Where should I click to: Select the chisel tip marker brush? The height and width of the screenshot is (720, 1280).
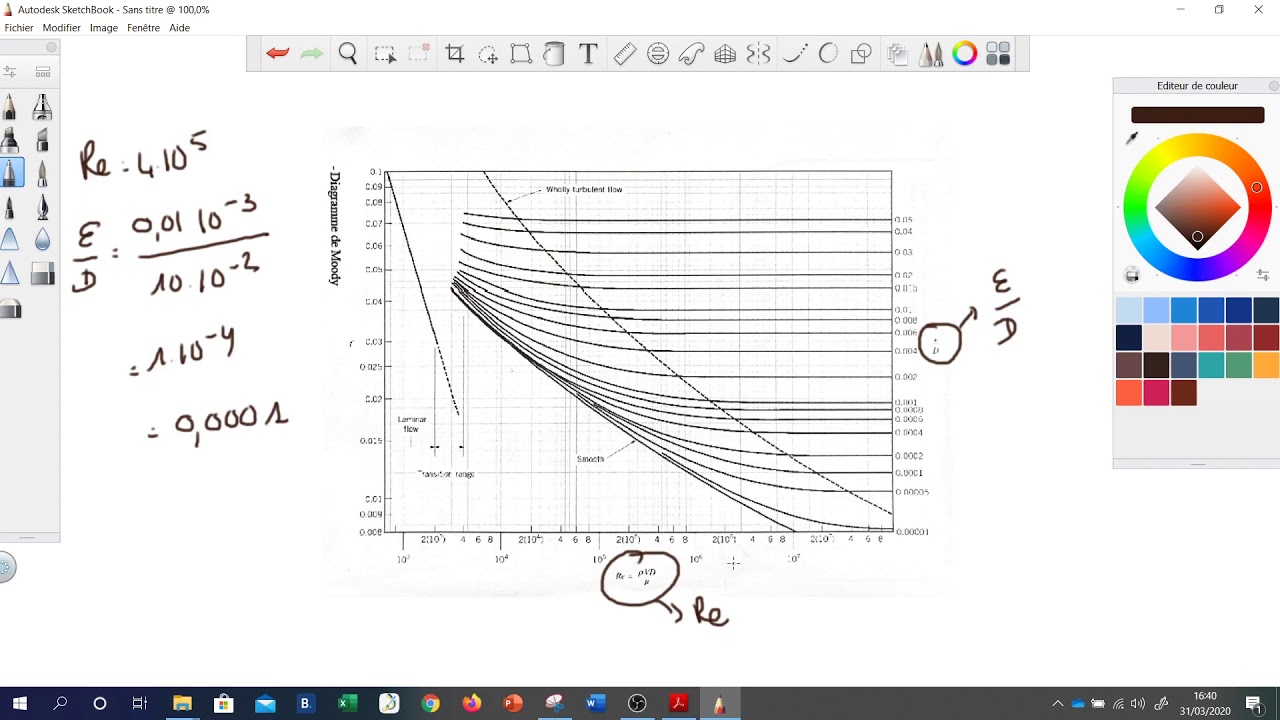pos(42,139)
